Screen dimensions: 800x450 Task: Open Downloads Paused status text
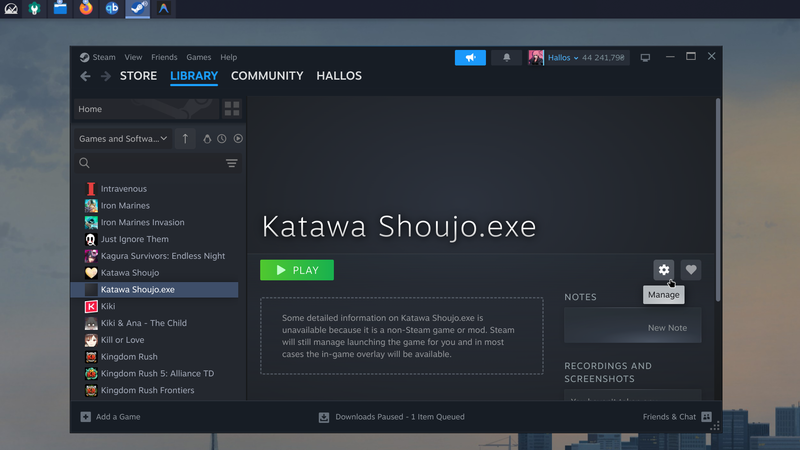coord(400,417)
